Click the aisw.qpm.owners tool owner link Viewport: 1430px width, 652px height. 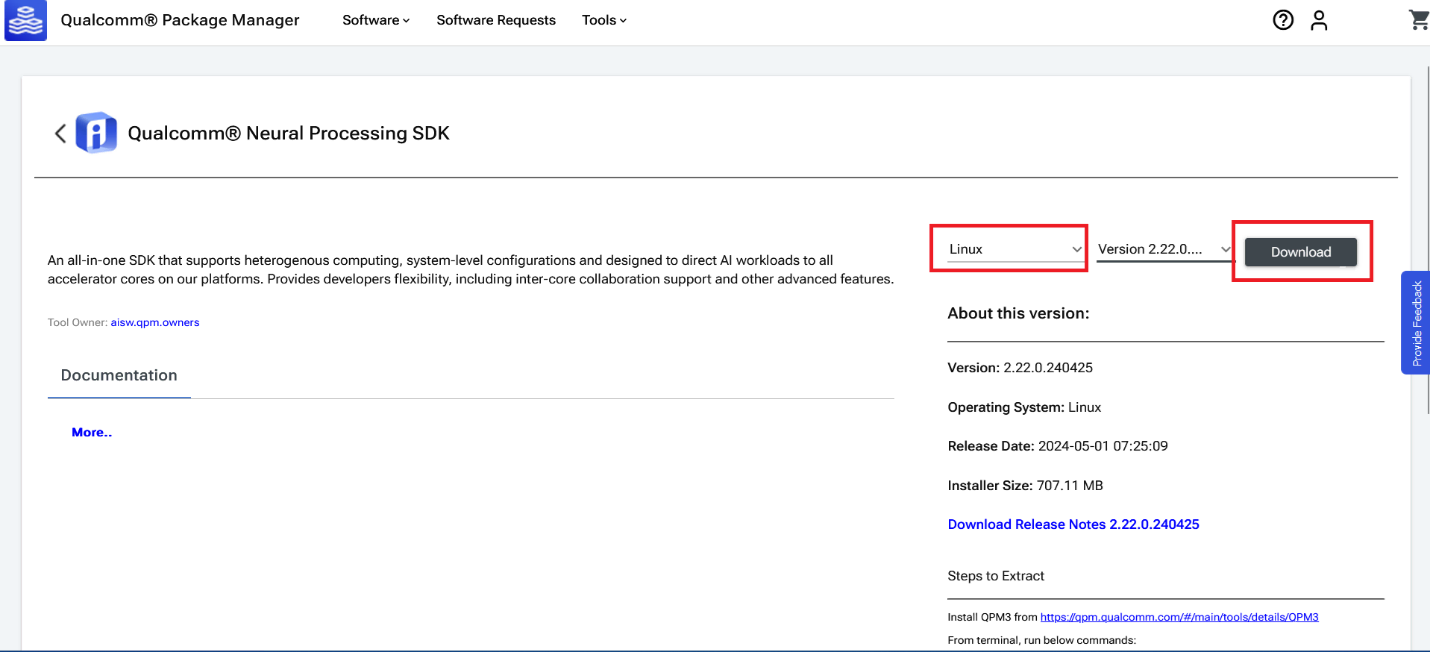click(x=154, y=322)
